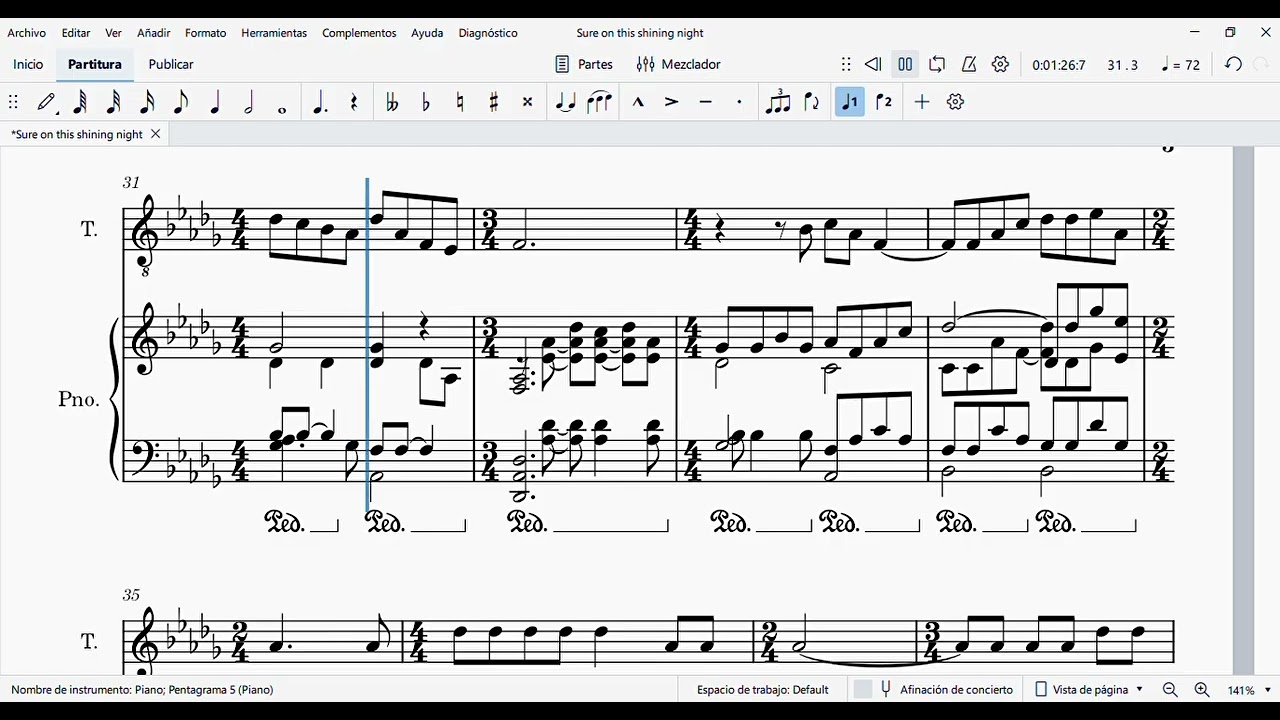Click the playback time 0:01:26:7
Image resolution: width=1280 pixels, height=720 pixels.
[x=1059, y=65]
